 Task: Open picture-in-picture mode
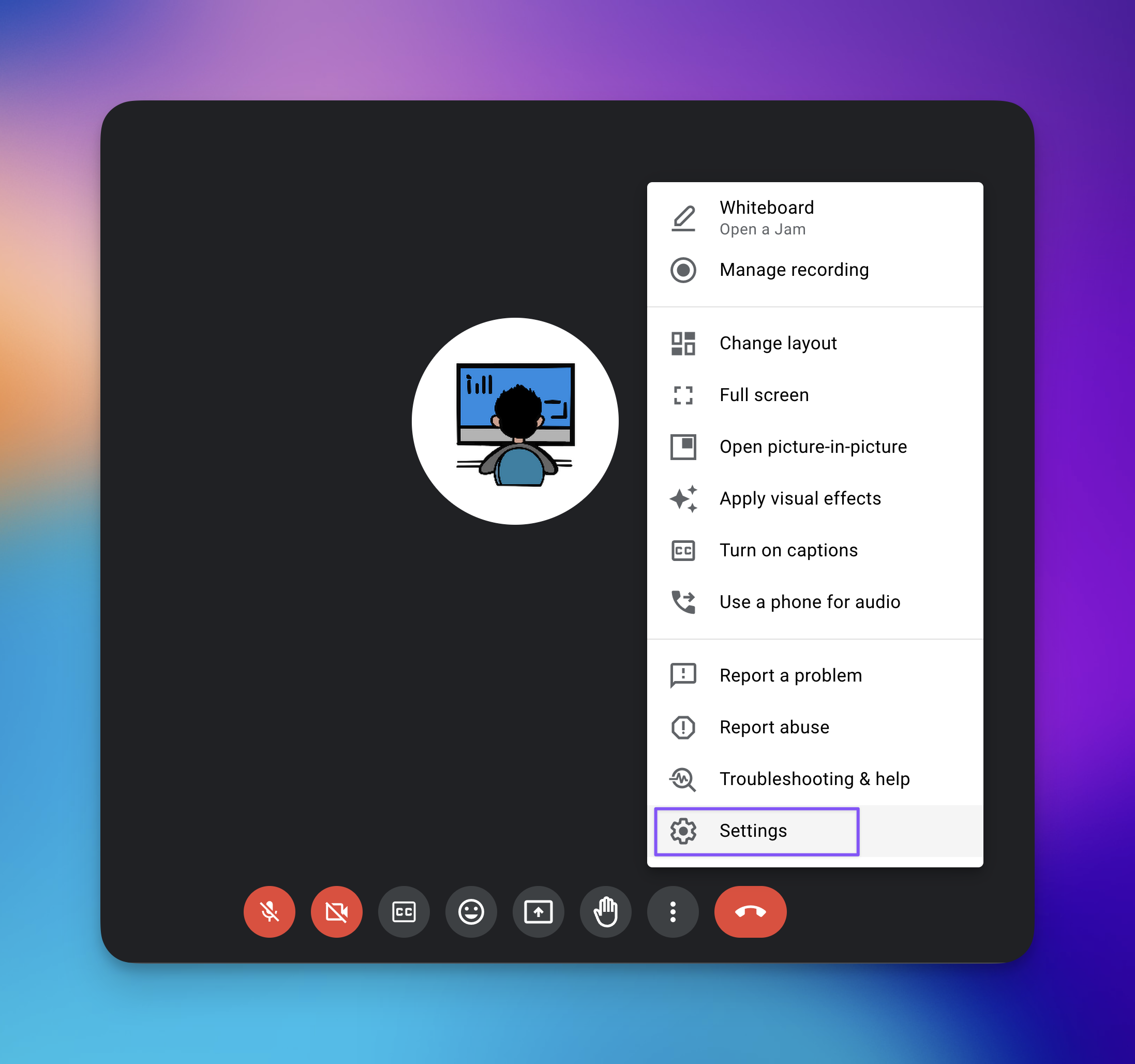(812, 447)
